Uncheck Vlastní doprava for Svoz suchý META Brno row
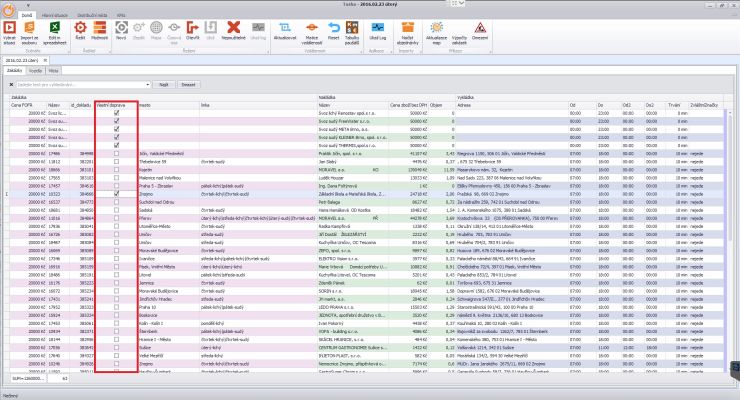Screen dimensions: 740x400 (117, 129)
